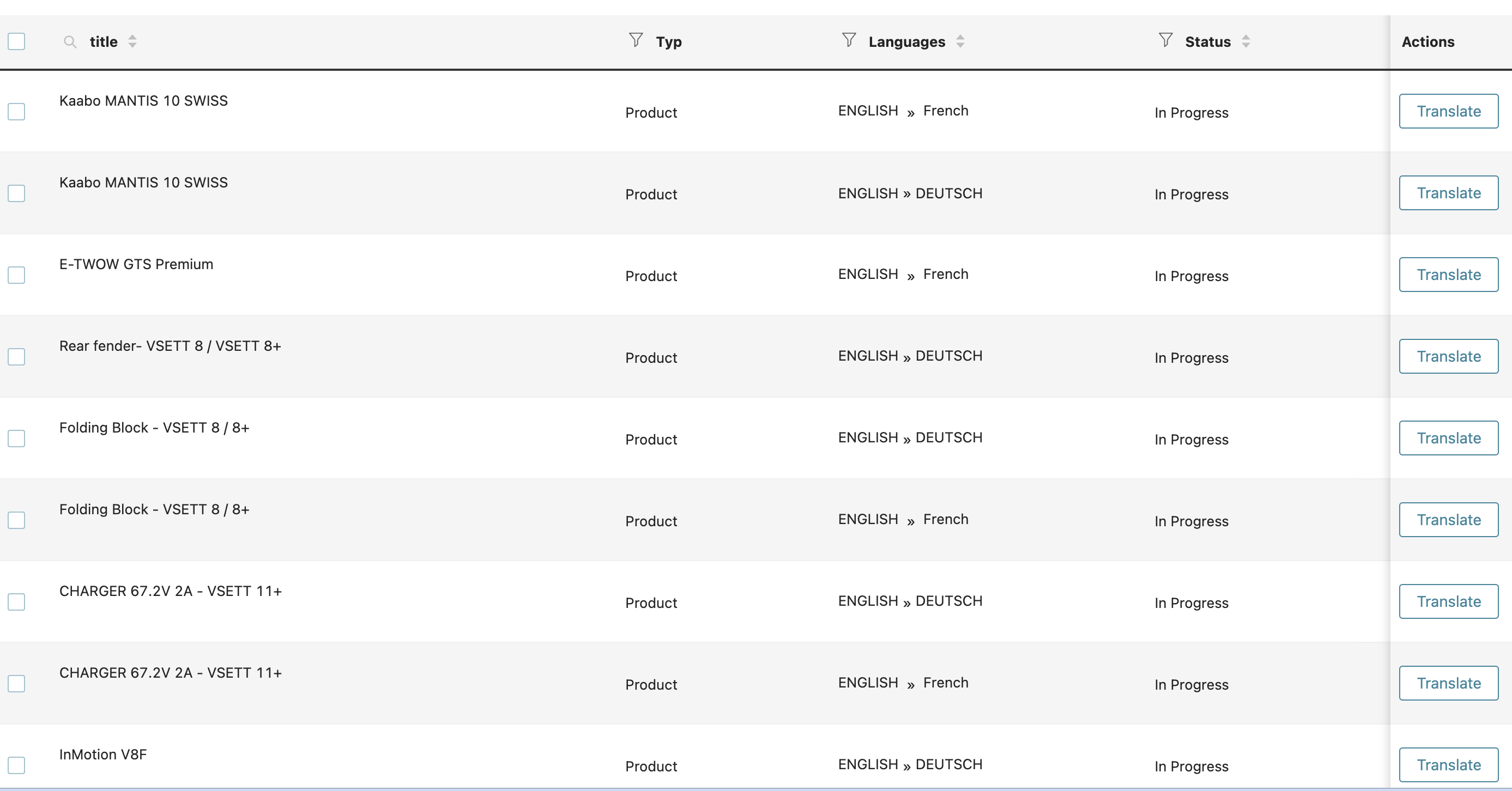Screen dimensions: 1512x791
Task: Click Product type in InMotion V8F row
Action: (x=651, y=766)
